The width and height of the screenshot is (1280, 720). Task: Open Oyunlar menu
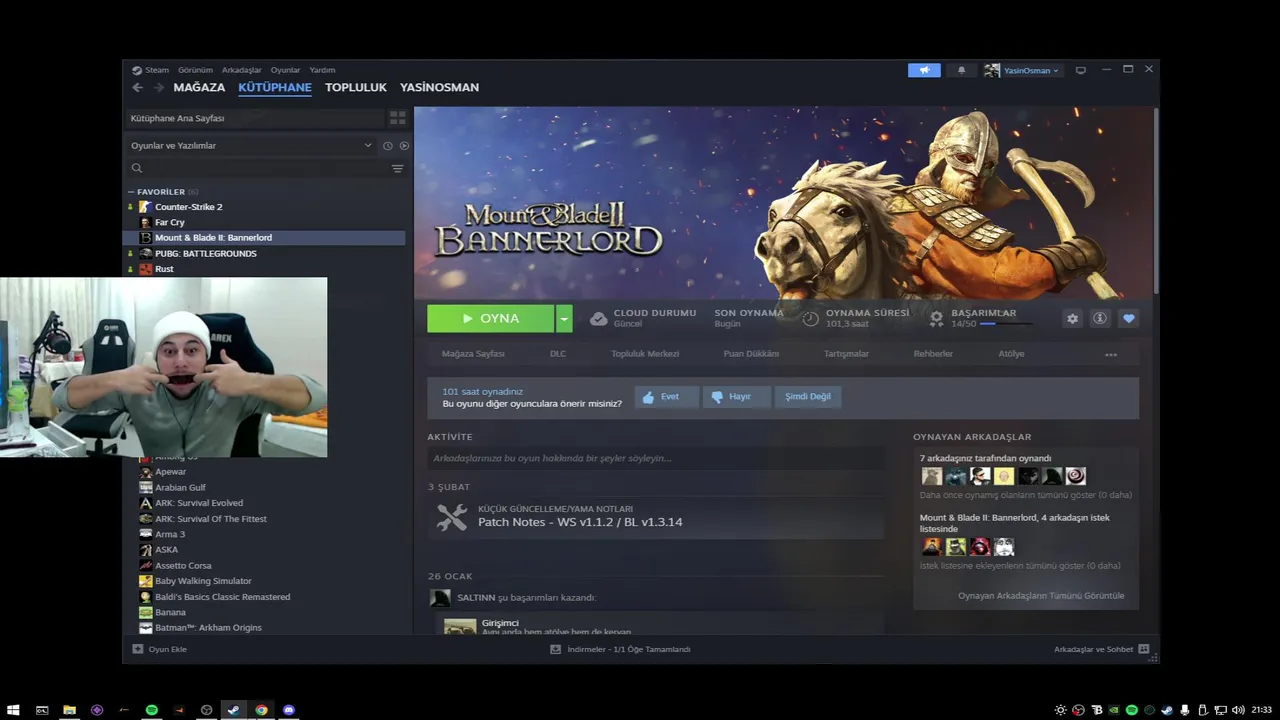285,70
